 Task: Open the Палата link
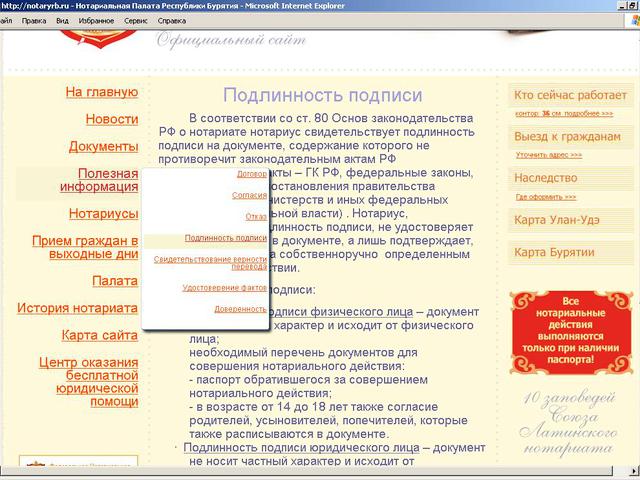click(x=115, y=281)
